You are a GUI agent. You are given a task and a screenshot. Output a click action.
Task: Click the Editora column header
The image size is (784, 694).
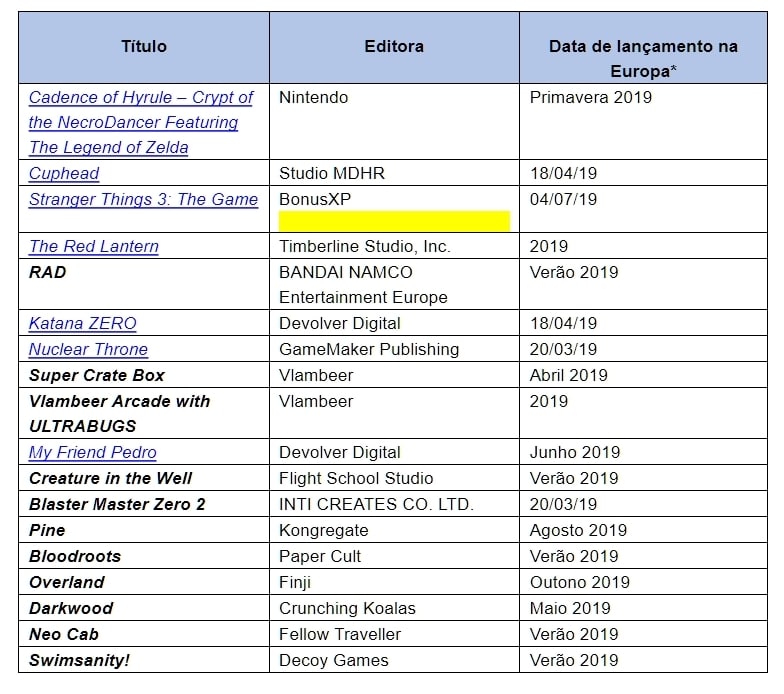(394, 46)
